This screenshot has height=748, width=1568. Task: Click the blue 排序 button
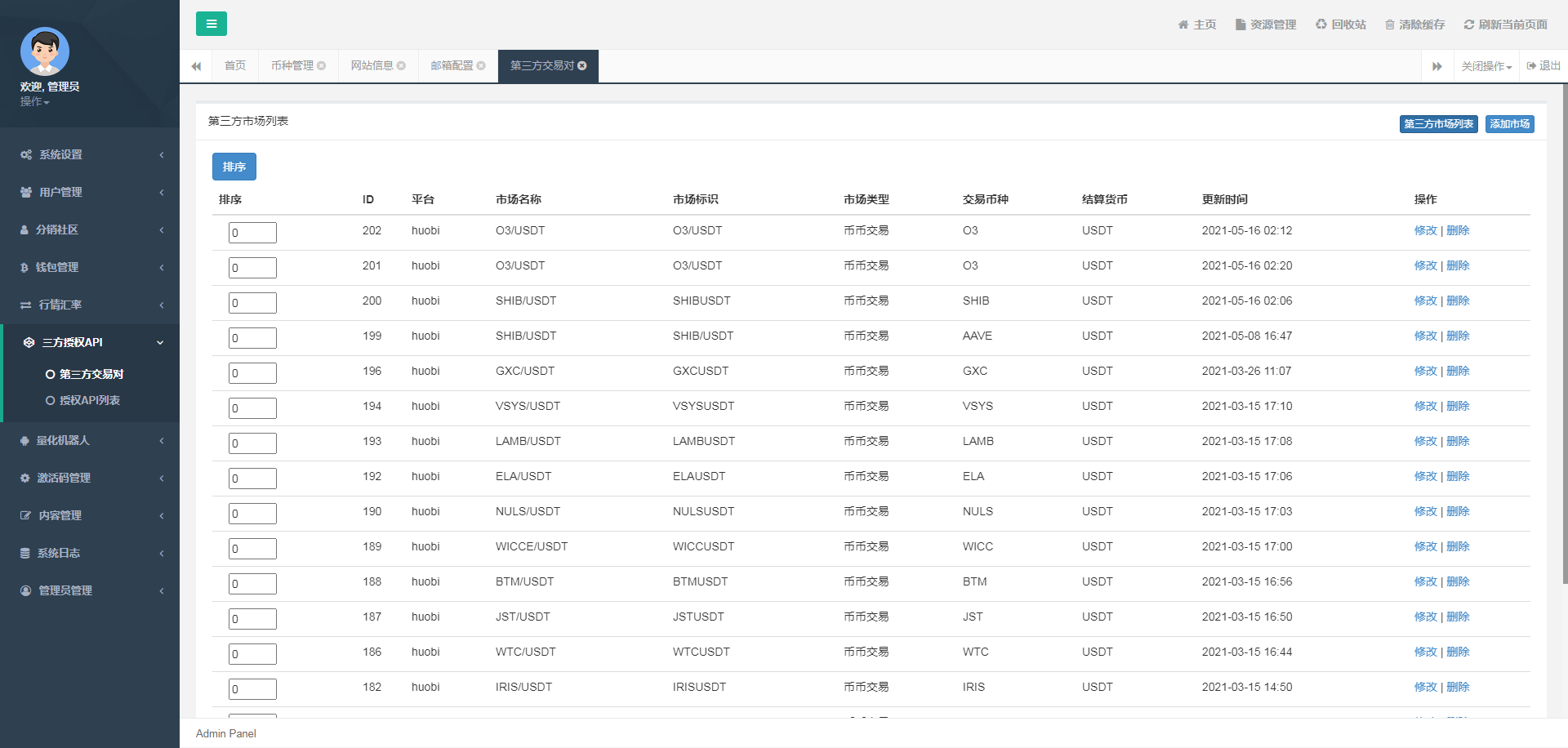[x=234, y=167]
